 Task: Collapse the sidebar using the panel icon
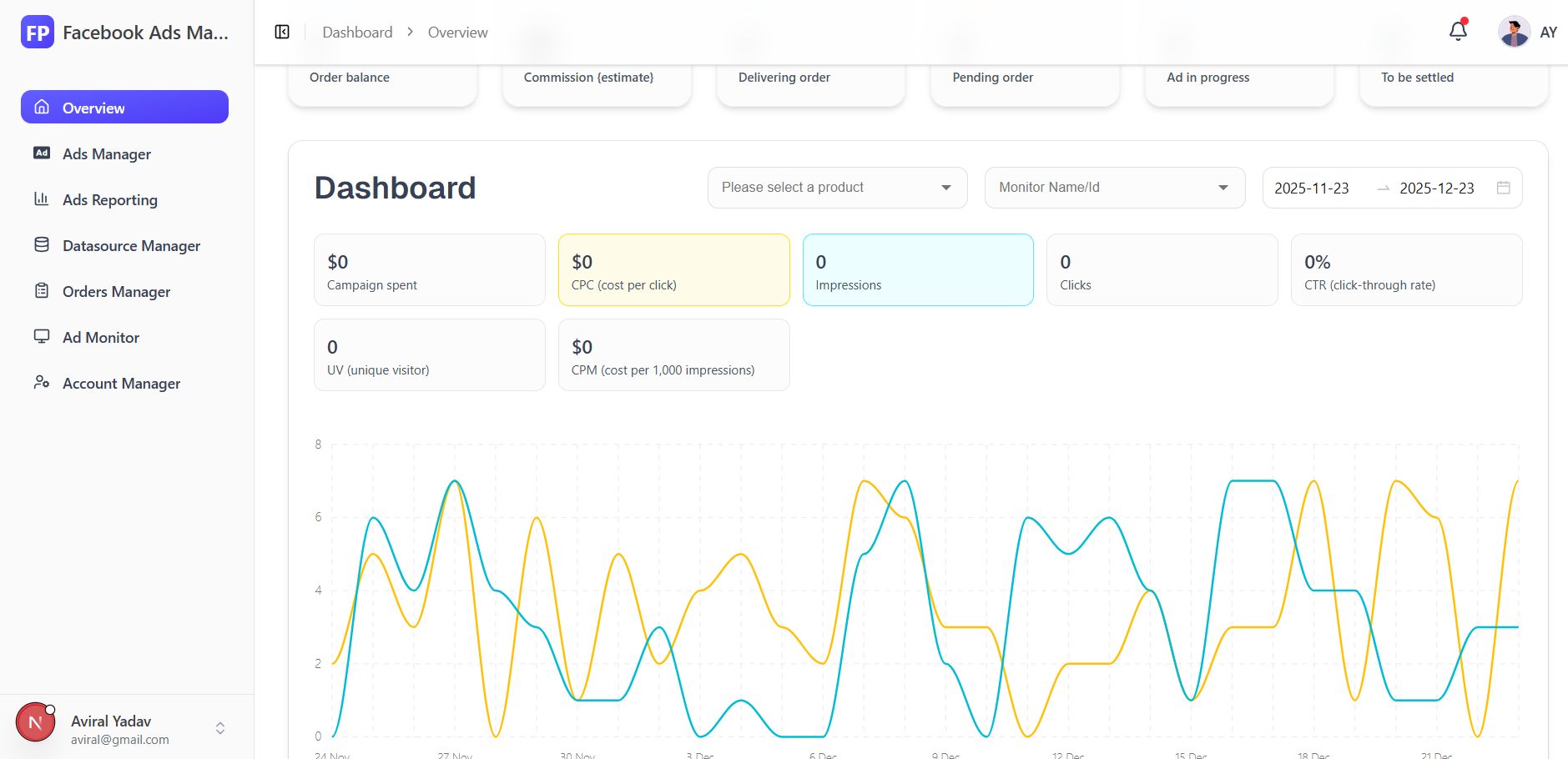[281, 31]
